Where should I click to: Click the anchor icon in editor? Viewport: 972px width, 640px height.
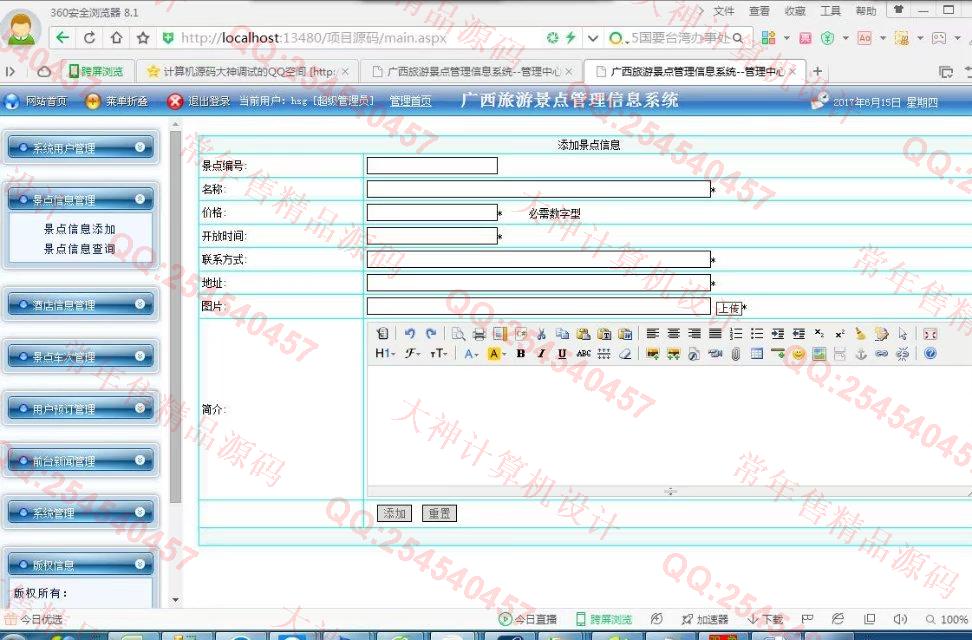click(x=860, y=353)
